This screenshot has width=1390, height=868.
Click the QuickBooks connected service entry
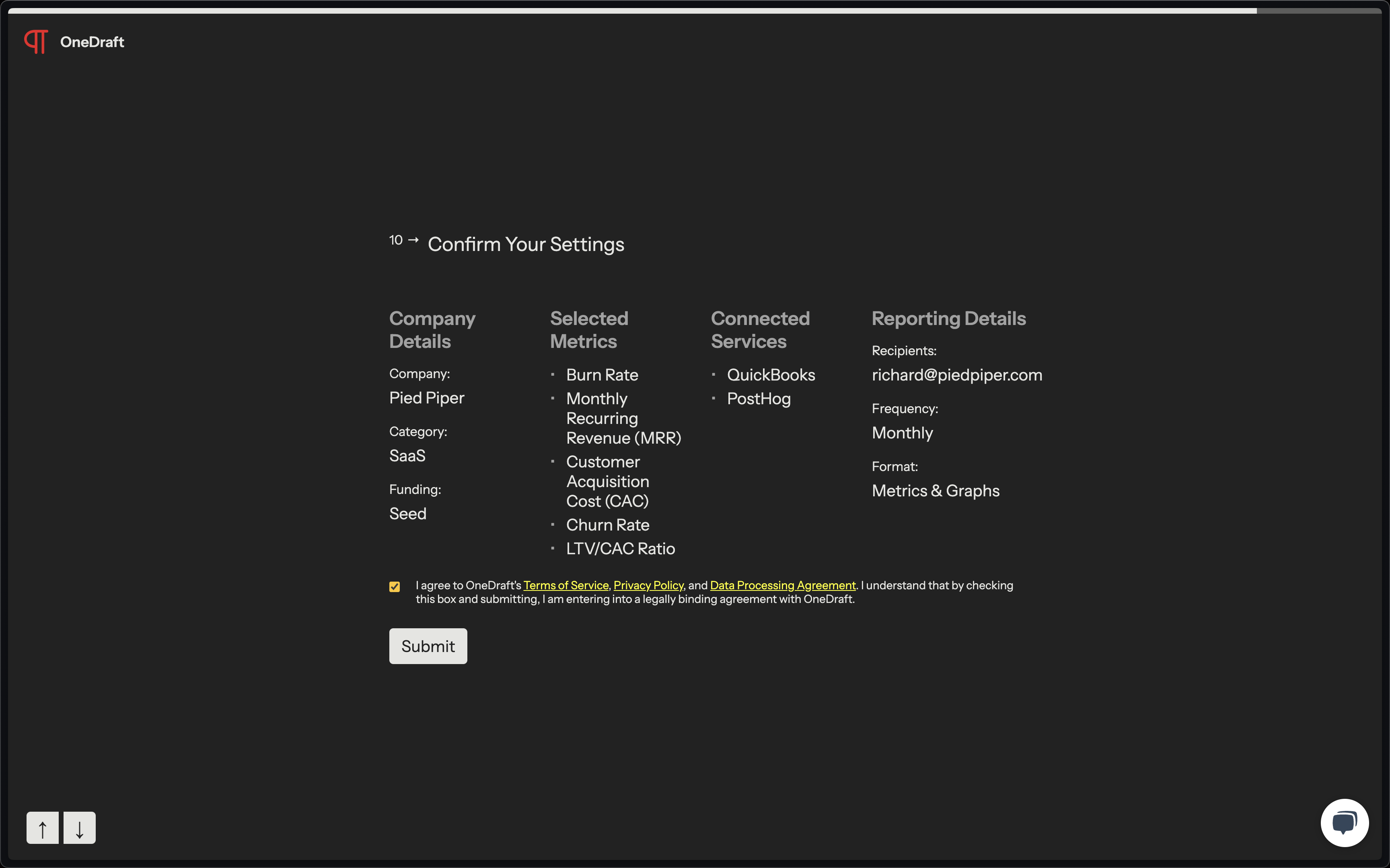771,375
